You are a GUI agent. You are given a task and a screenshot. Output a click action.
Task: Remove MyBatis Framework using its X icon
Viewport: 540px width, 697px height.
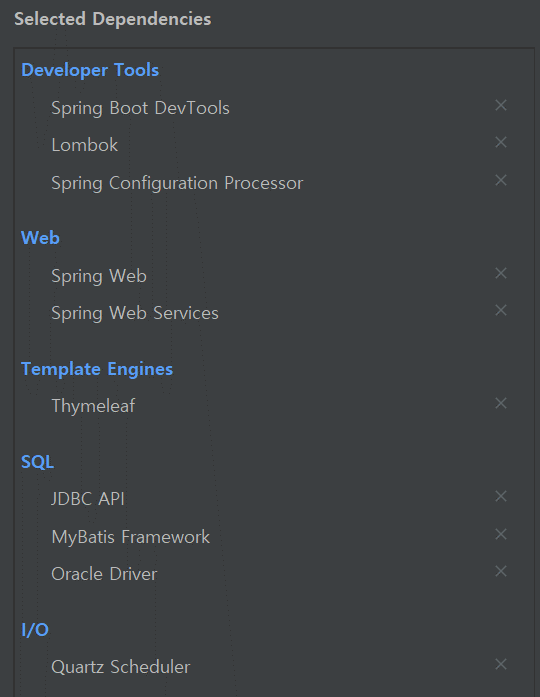(x=501, y=534)
